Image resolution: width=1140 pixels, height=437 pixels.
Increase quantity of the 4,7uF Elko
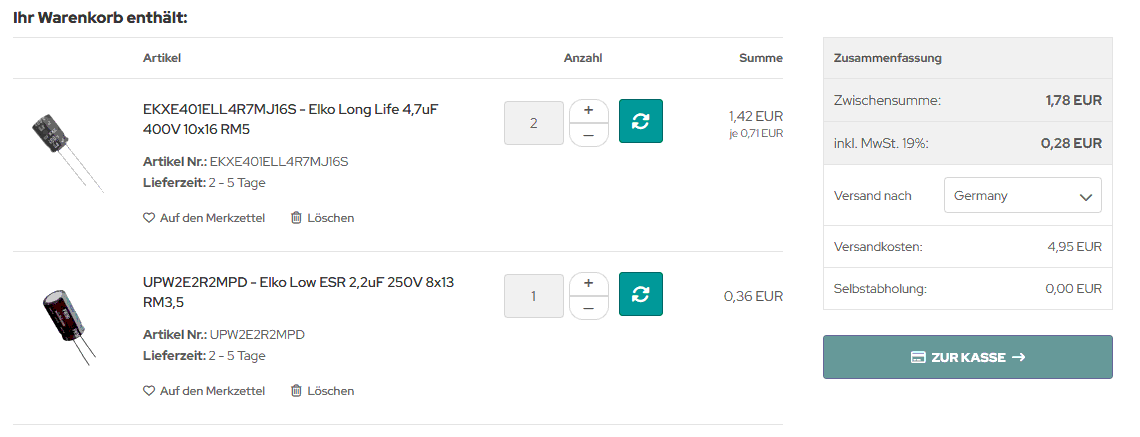pos(588,111)
